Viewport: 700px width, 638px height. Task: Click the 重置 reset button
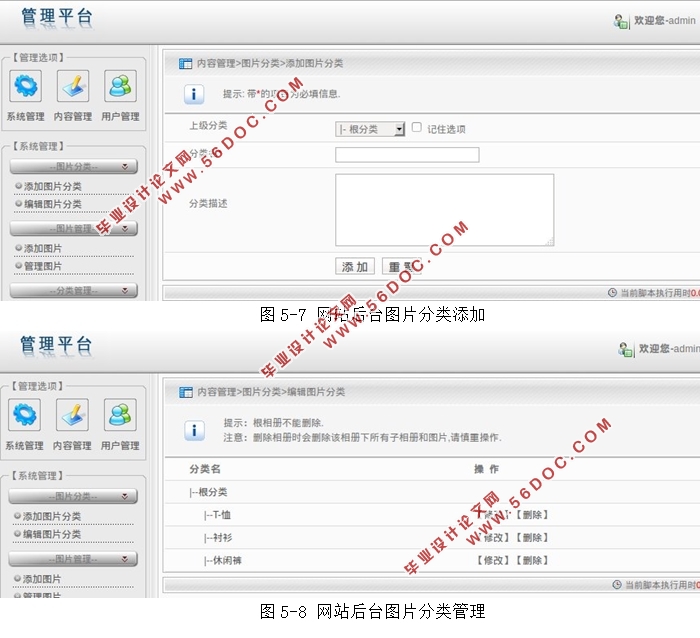[x=401, y=267]
